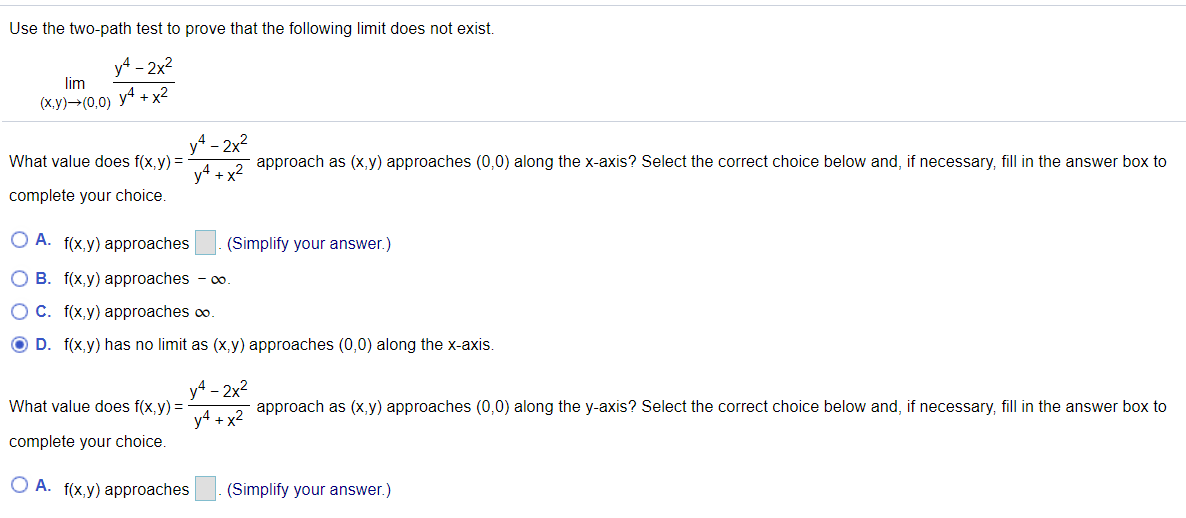Click option C text 'f(x,y) approaches ∞'
This screenshot has width=1186, height=518.
139,312
